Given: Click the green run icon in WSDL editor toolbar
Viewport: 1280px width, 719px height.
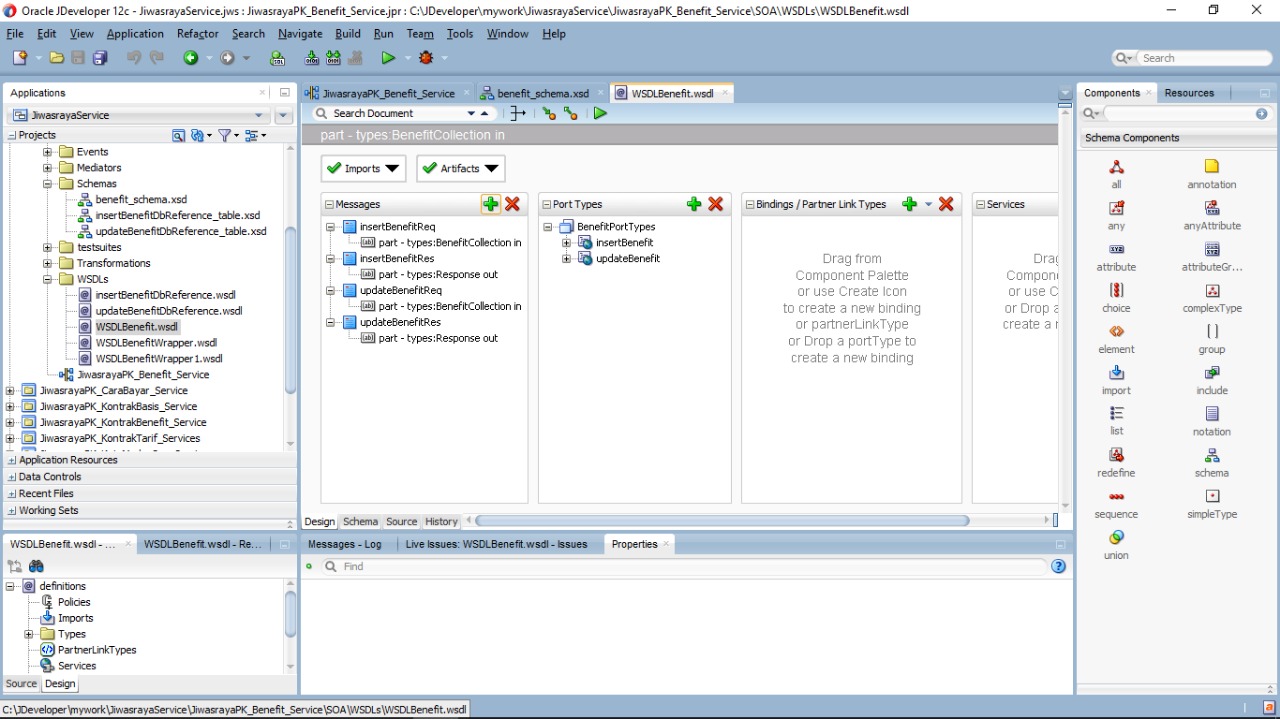Looking at the screenshot, I should coord(600,113).
